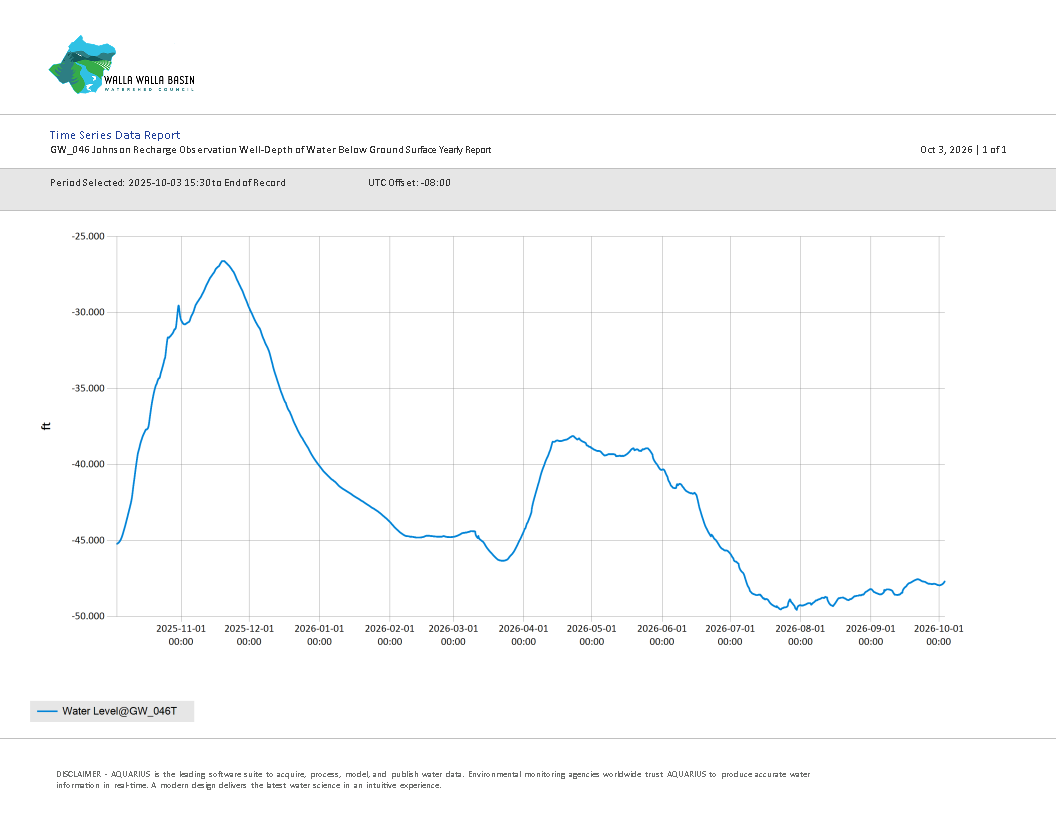Click the 2026-03-01 x-axis date label

453,635
